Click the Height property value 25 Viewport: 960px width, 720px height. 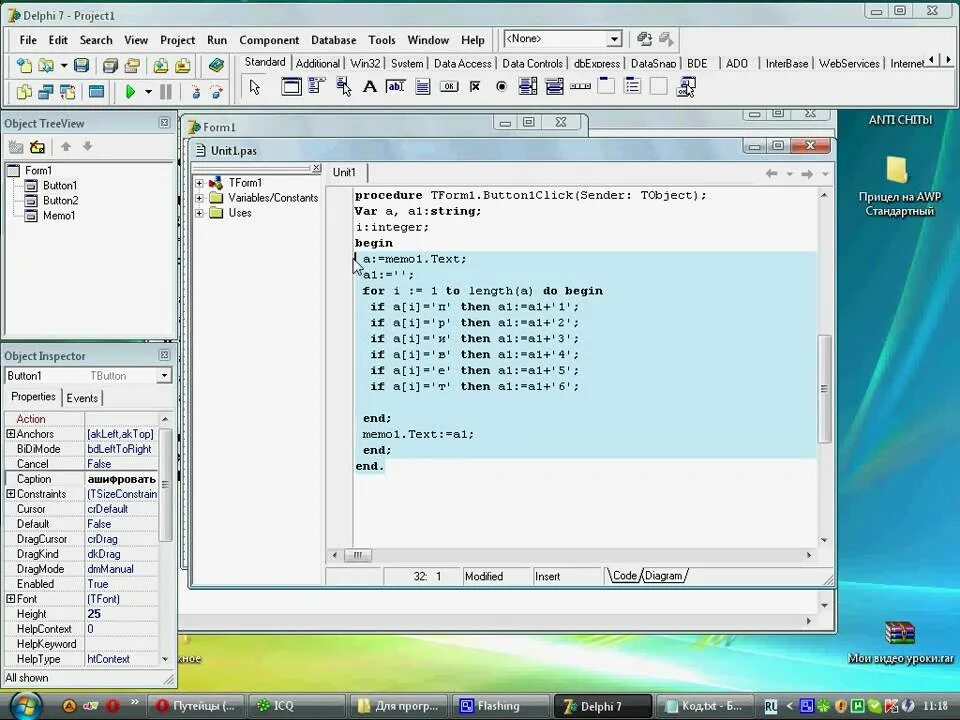click(x=121, y=614)
